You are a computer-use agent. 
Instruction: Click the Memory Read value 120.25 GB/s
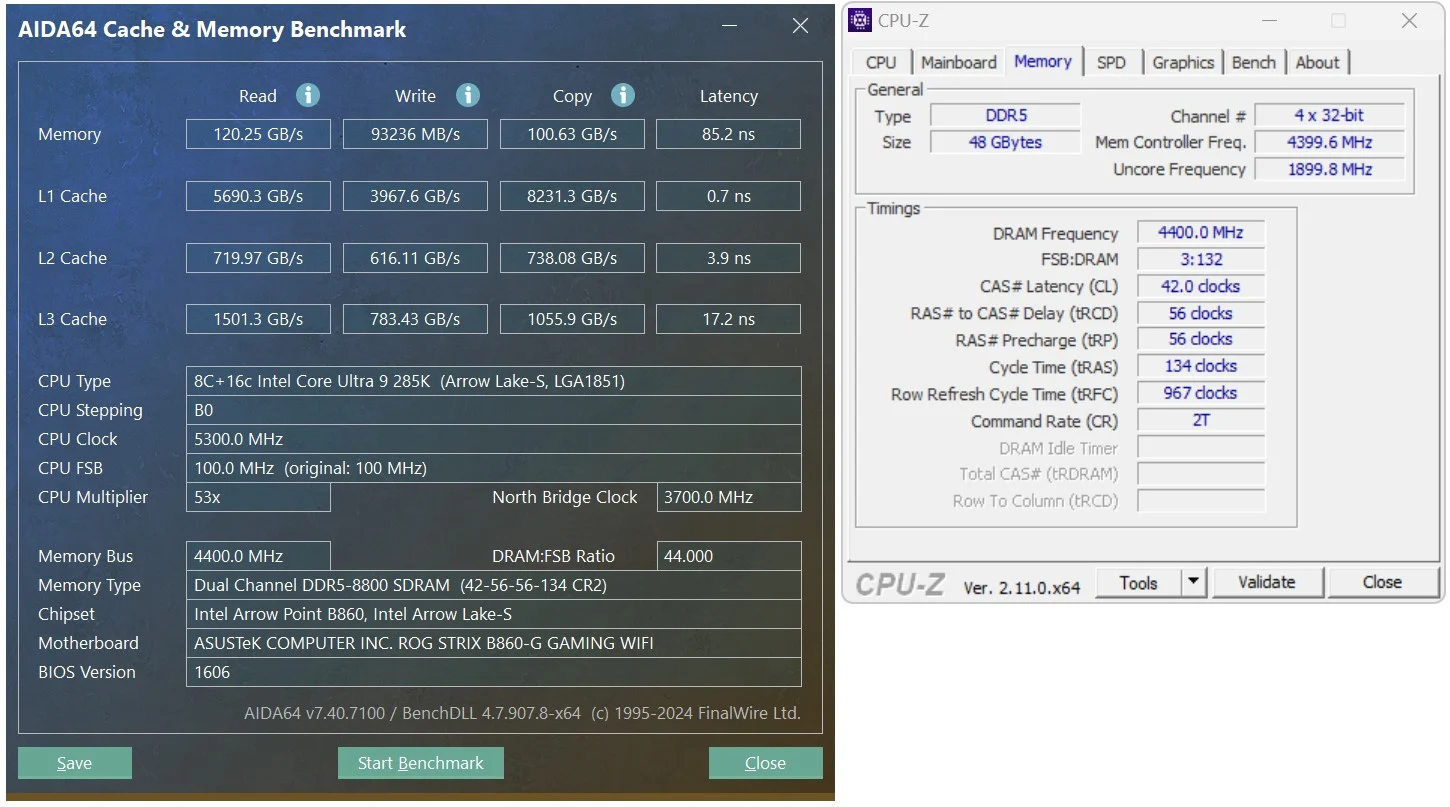point(258,134)
